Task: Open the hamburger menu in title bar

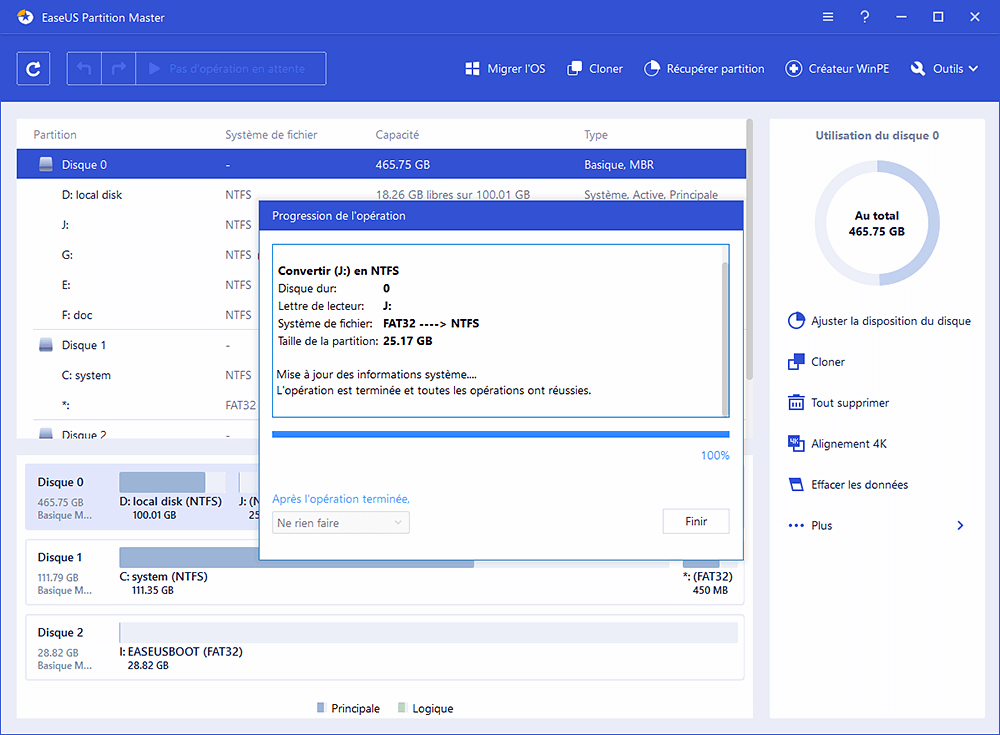Action: [828, 17]
